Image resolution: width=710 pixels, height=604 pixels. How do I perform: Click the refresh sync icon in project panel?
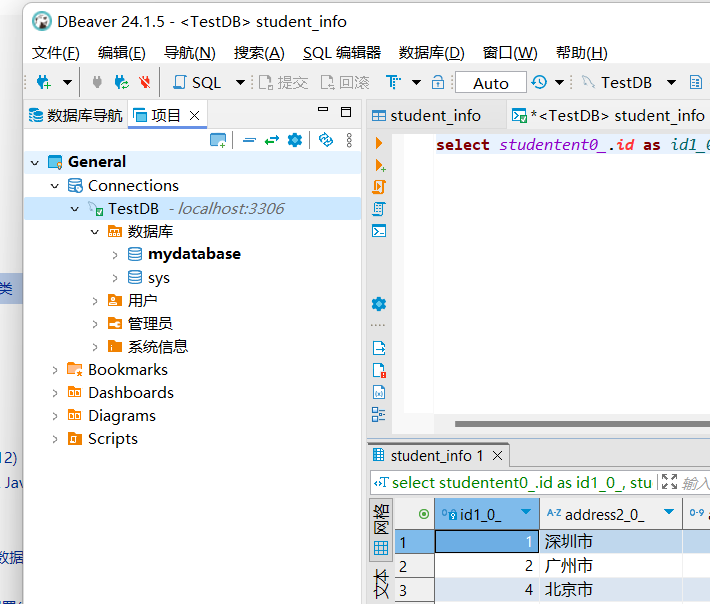[x=326, y=140]
